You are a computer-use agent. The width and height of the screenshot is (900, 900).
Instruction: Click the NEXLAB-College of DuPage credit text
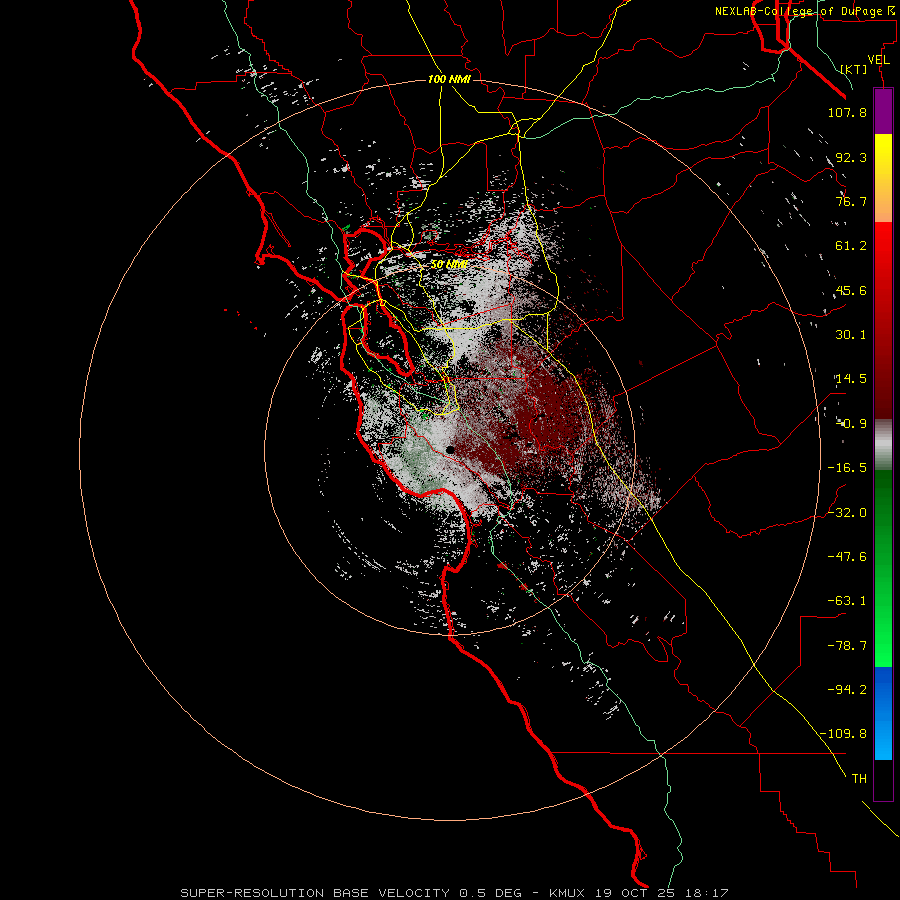tap(804, 11)
